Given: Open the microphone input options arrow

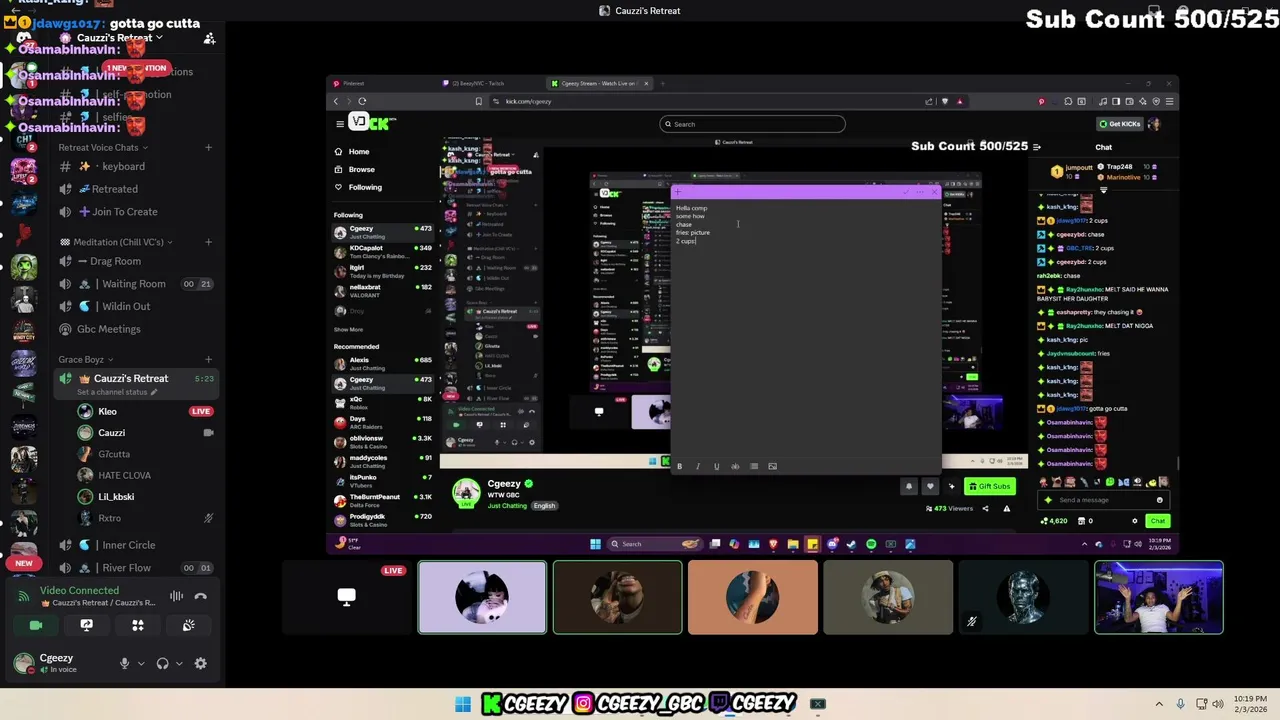Looking at the screenshot, I should tap(141, 663).
